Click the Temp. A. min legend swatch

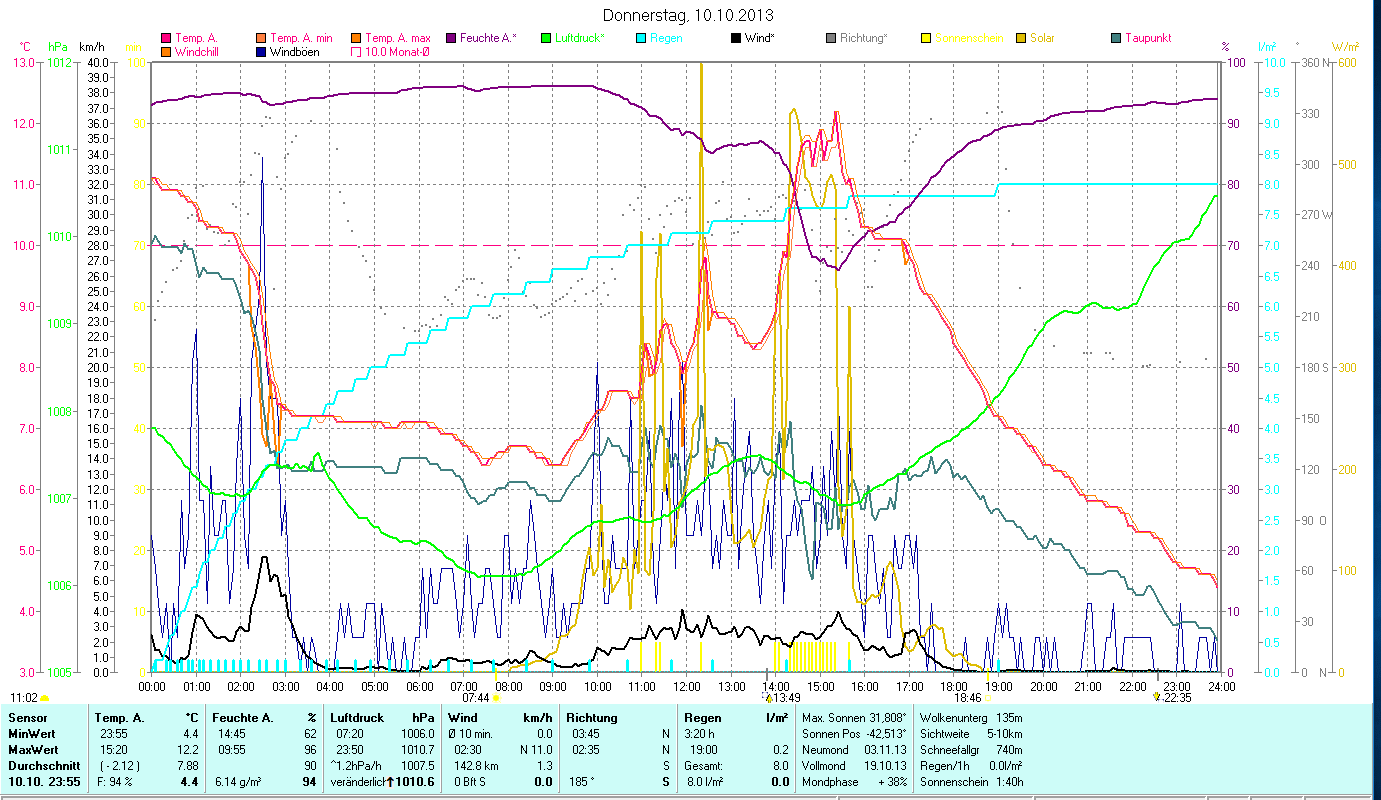coord(262,38)
